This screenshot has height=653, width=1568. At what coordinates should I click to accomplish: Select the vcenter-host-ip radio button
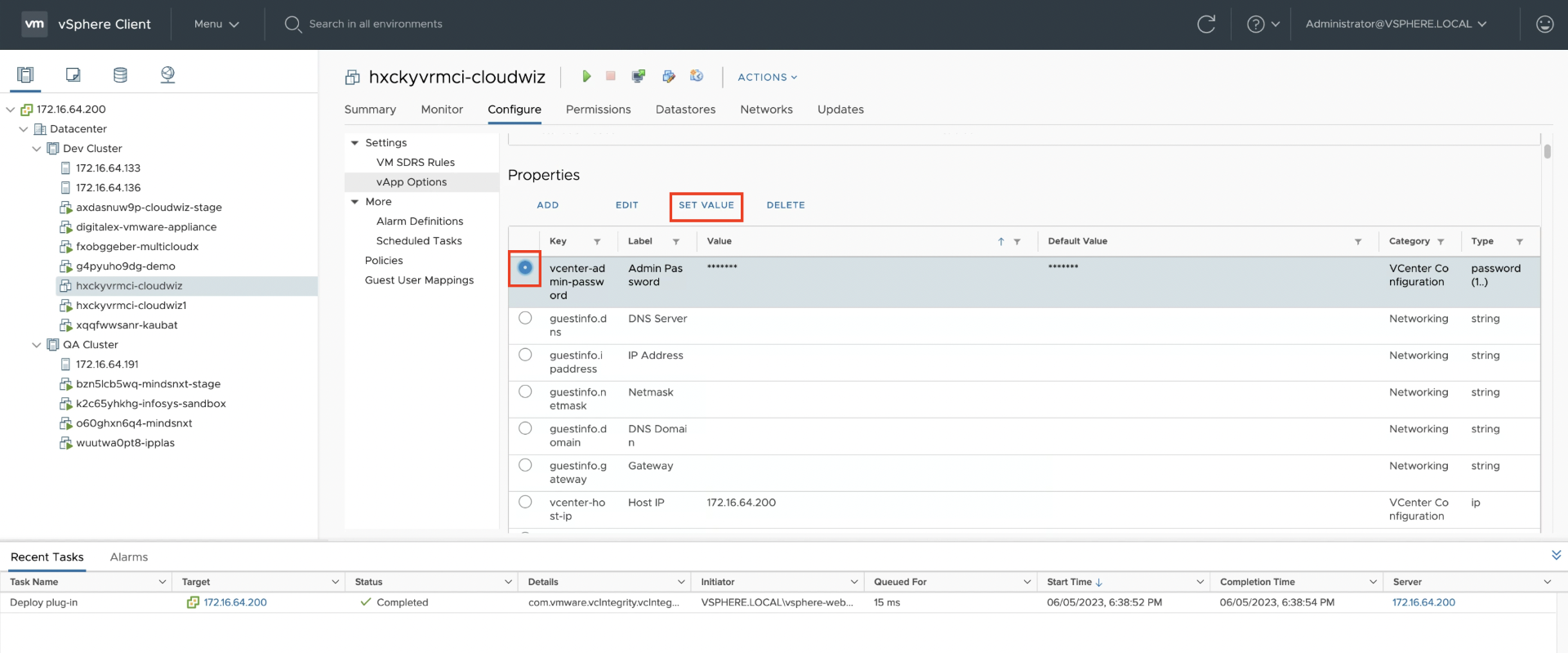525,502
